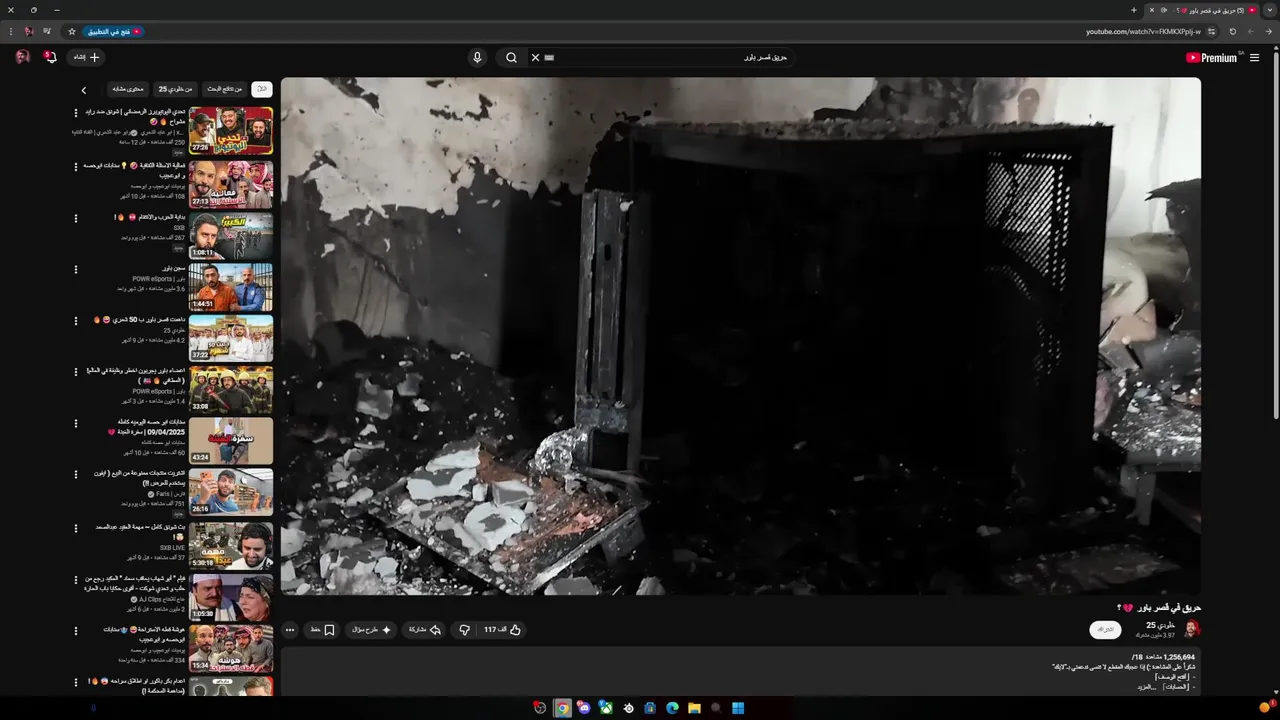
Task: Mute the tab via audio icon
Action: [x=1164, y=10]
